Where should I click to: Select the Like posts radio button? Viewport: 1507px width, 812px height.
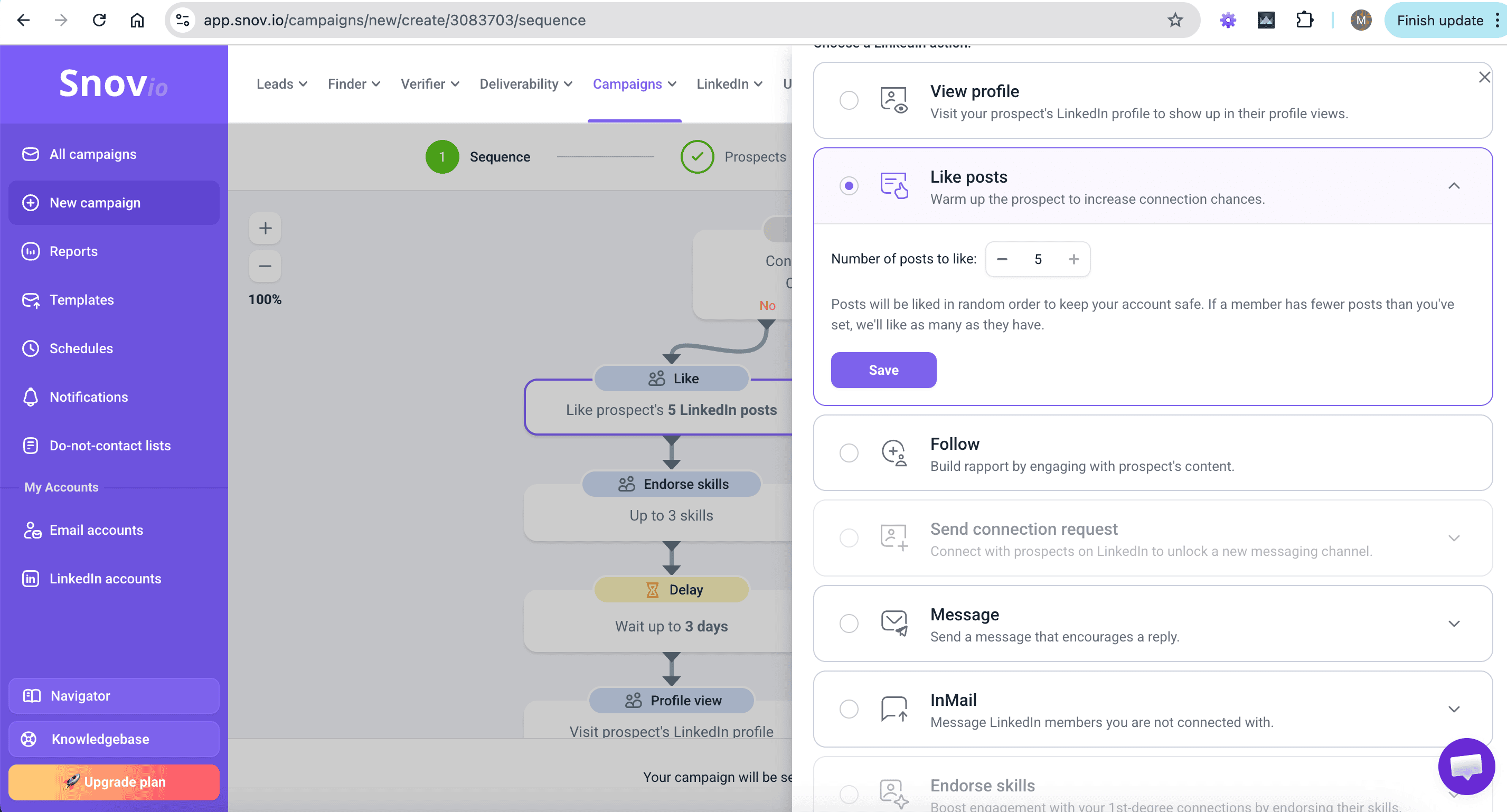coord(849,185)
